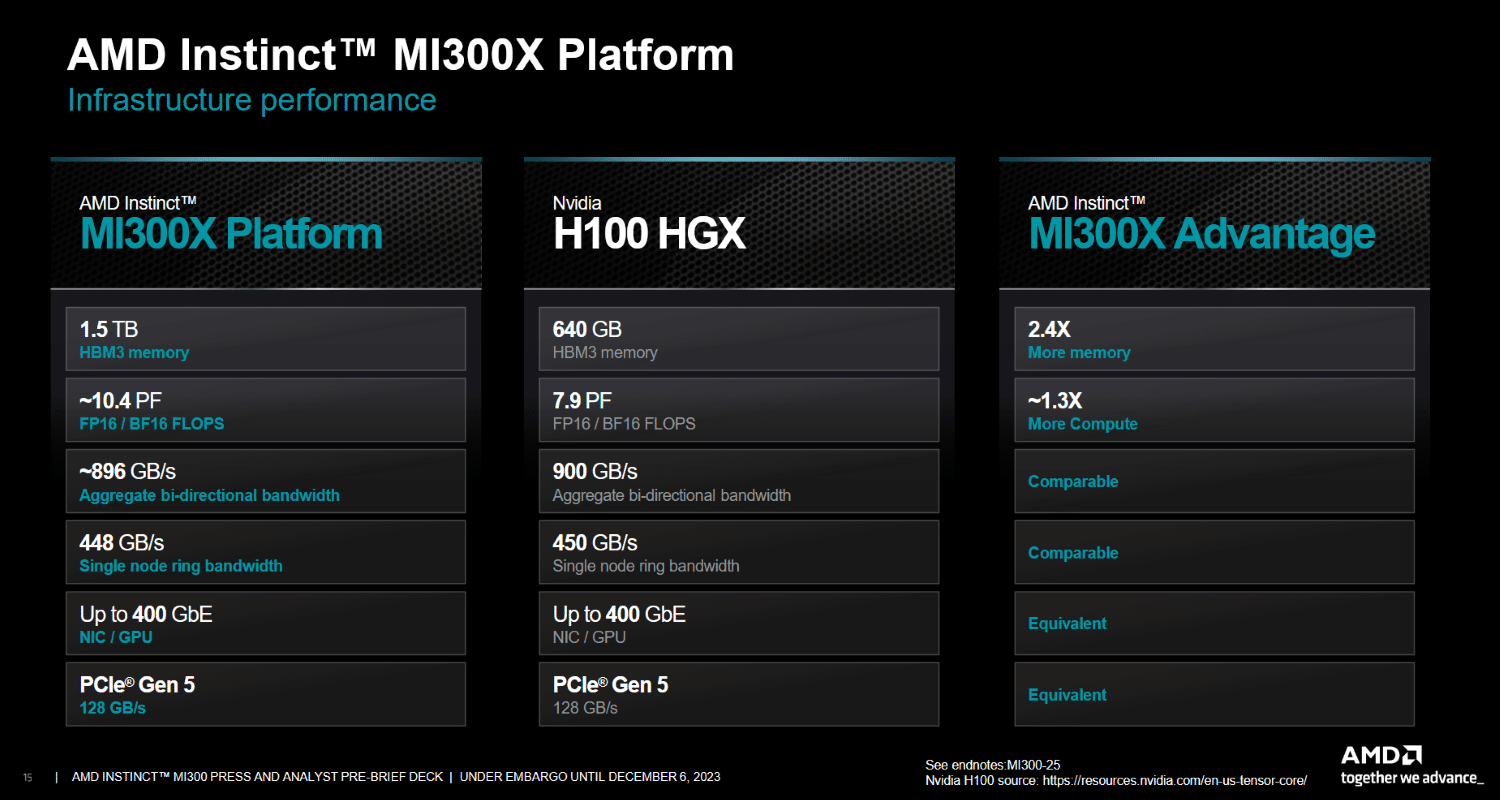Select the ~10.4 PF compute value
This screenshot has height=800, width=1500.
point(122,401)
